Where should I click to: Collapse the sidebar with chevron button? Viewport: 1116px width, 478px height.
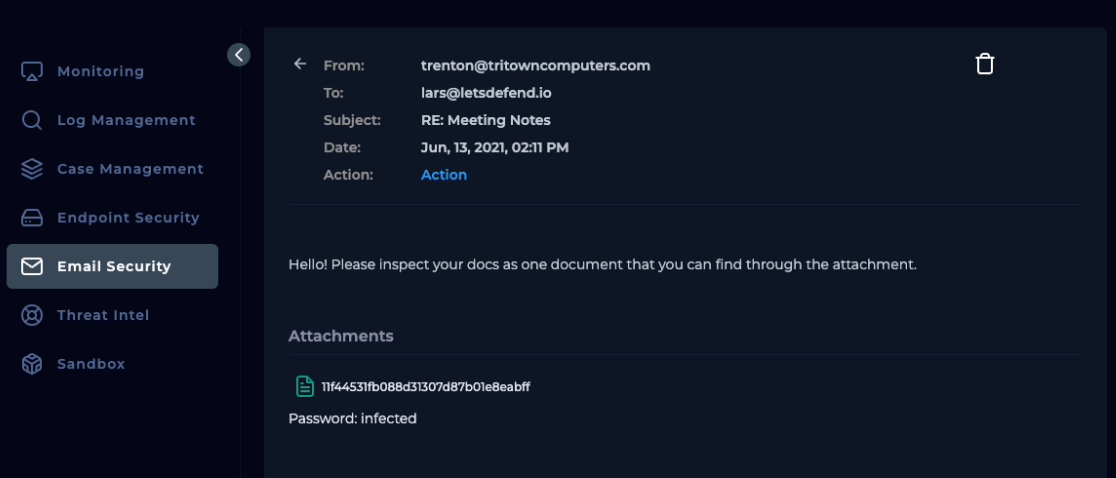238,55
